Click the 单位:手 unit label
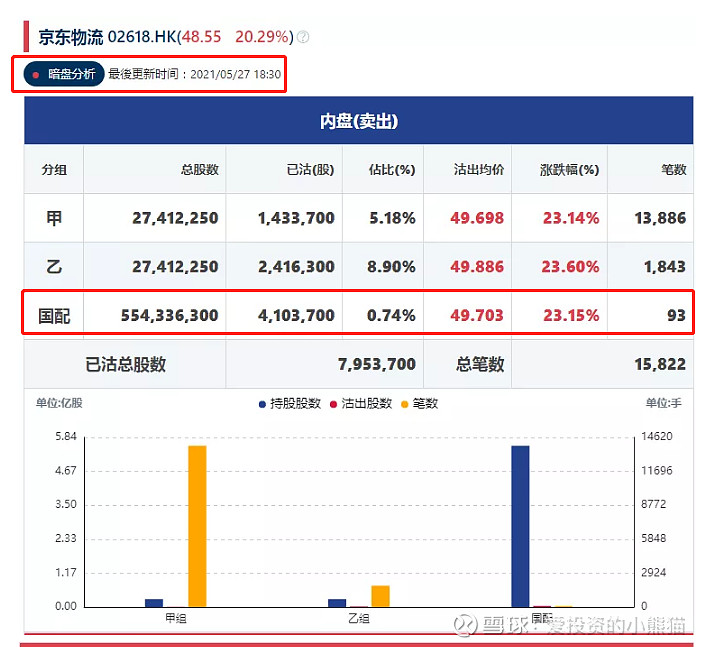Image resolution: width=706 pixels, height=647 pixels. point(664,403)
